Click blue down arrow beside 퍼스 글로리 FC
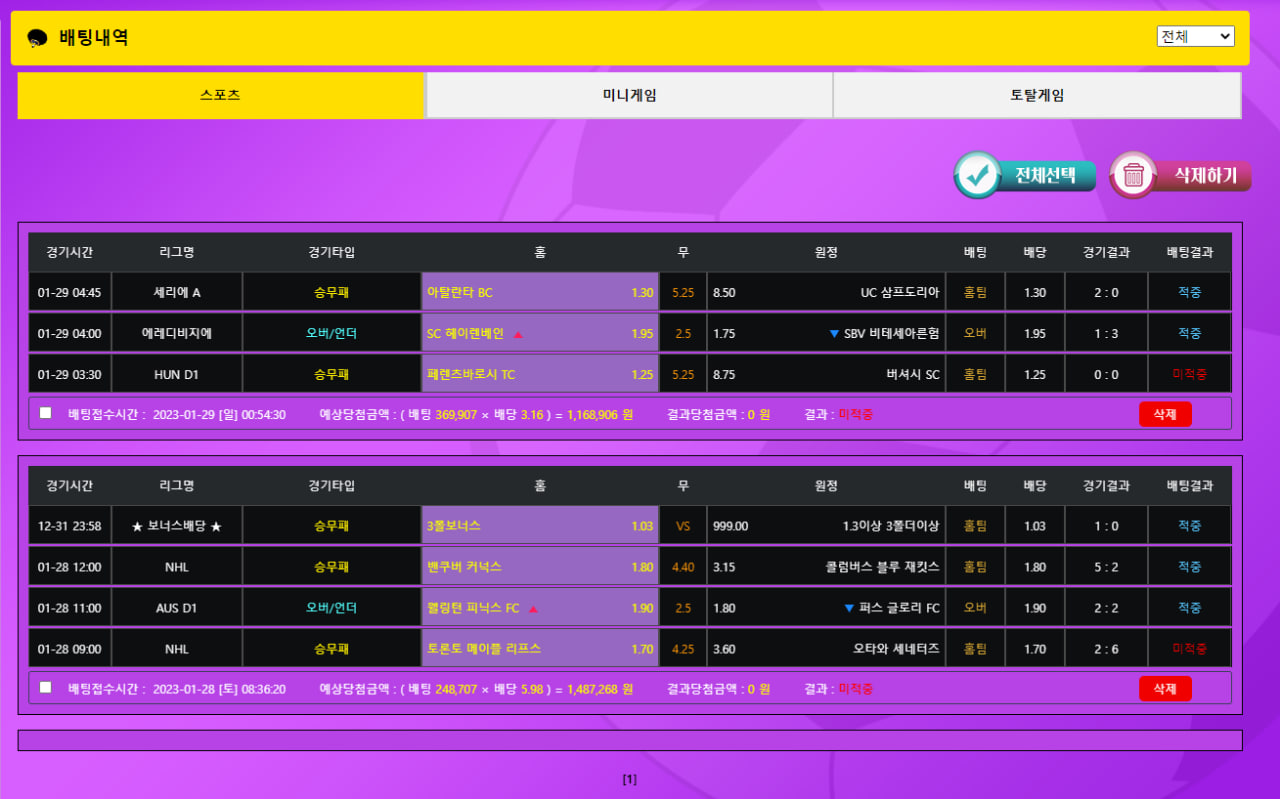 (849, 608)
